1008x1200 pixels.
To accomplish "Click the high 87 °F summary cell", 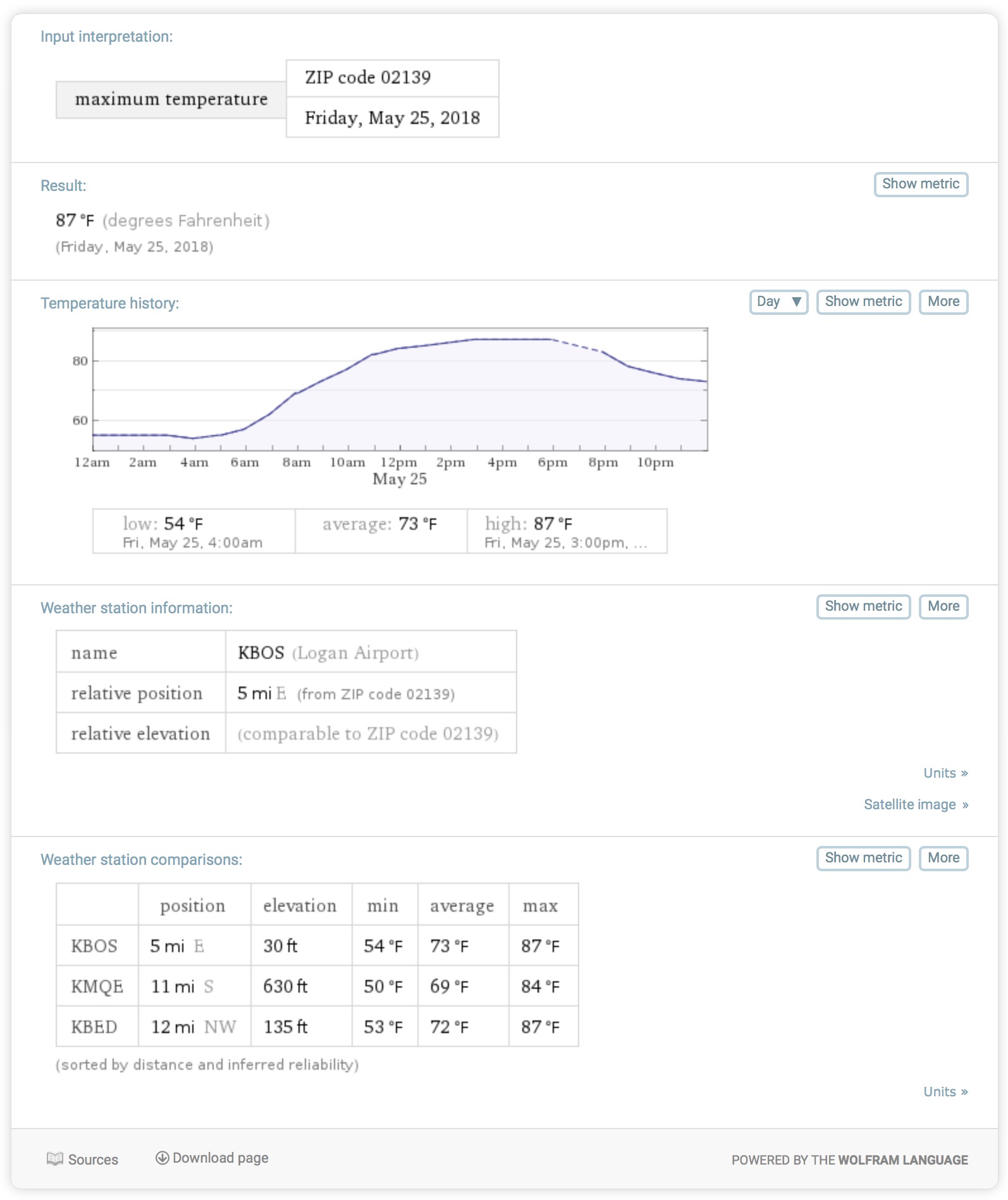I will (x=566, y=531).
